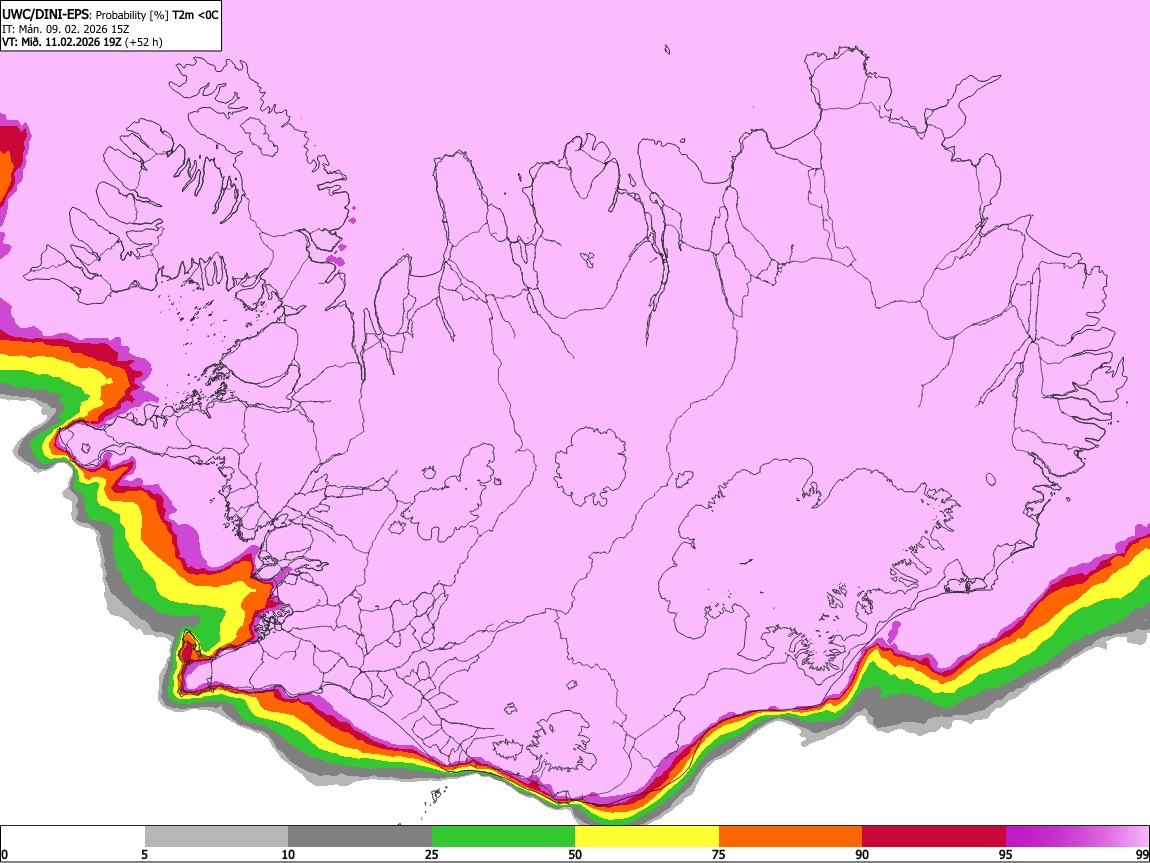Click the orange 75–90% legend swatch

pyautogui.click(x=790, y=836)
